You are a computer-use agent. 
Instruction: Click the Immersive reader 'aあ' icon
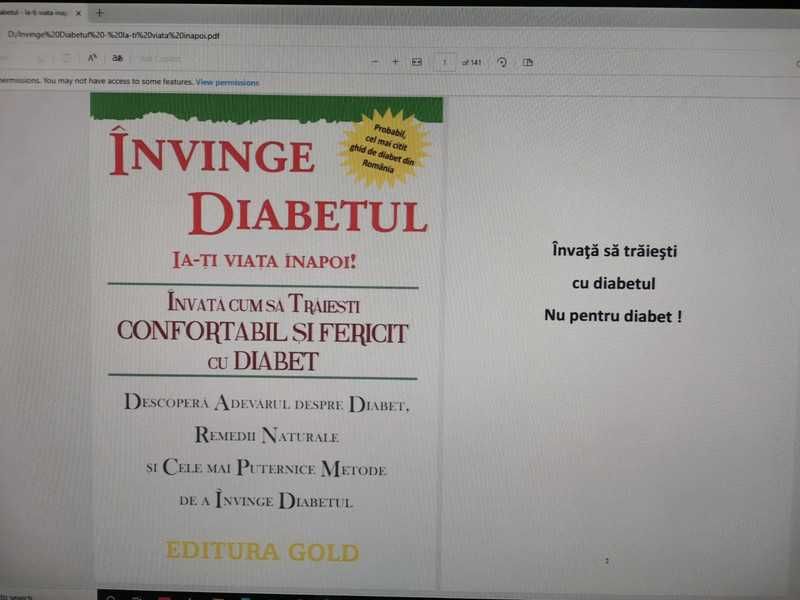click(117, 58)
